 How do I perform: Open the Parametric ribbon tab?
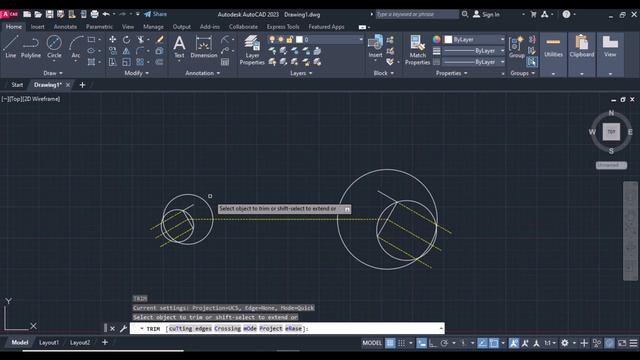pyautogui.click(x=99, y=27)
